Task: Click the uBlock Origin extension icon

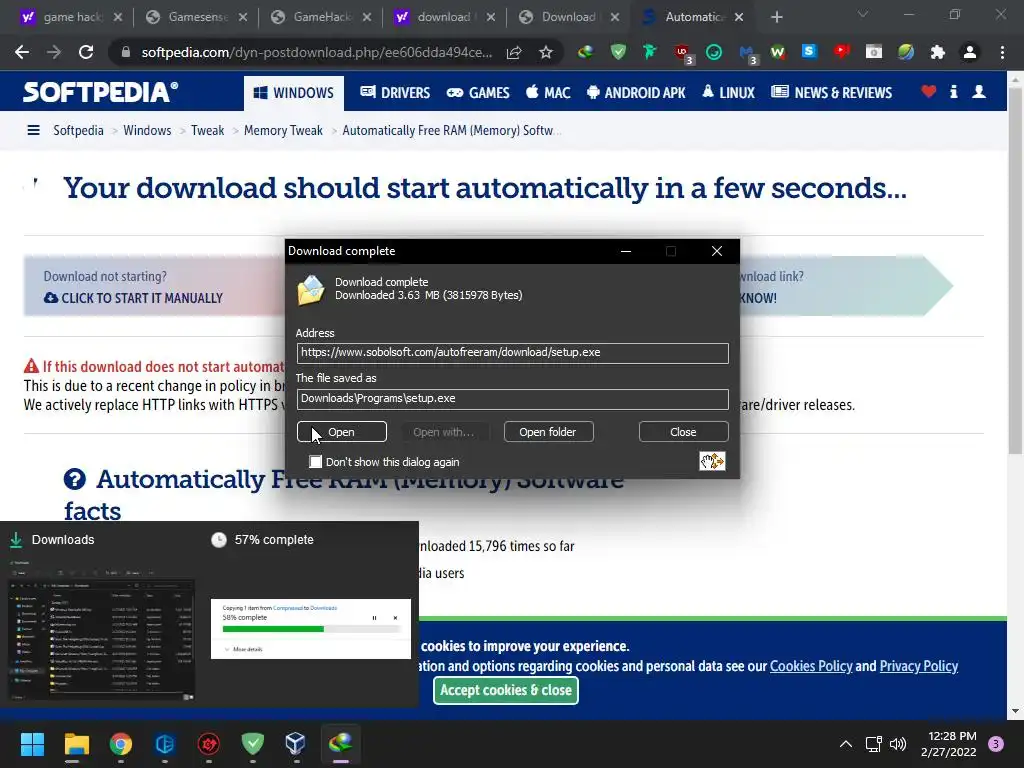Action: pos(682,52)
